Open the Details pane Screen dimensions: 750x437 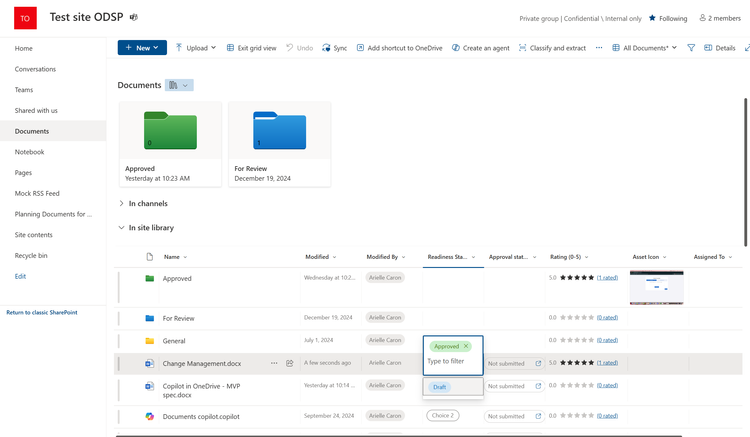point(720,48)
